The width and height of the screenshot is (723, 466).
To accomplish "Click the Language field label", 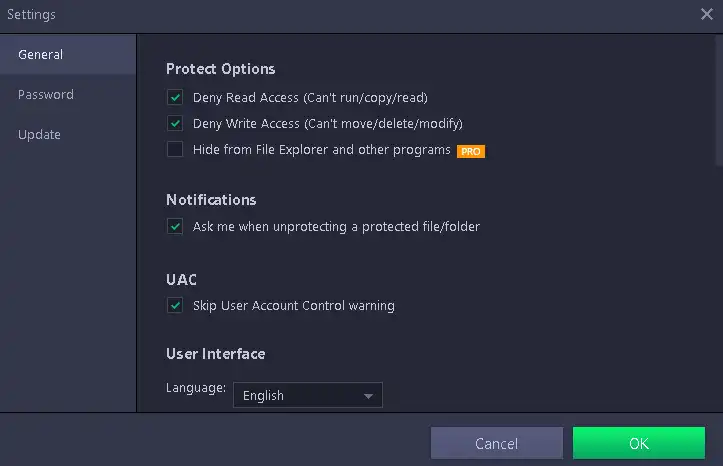I will coord(196,387).
